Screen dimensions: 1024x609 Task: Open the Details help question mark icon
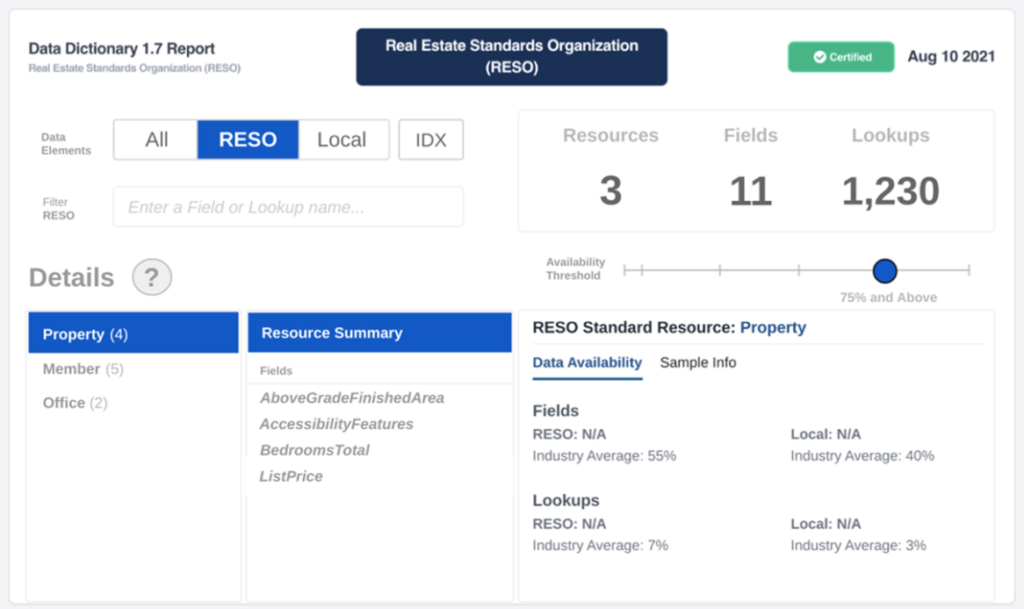(152, 277)
